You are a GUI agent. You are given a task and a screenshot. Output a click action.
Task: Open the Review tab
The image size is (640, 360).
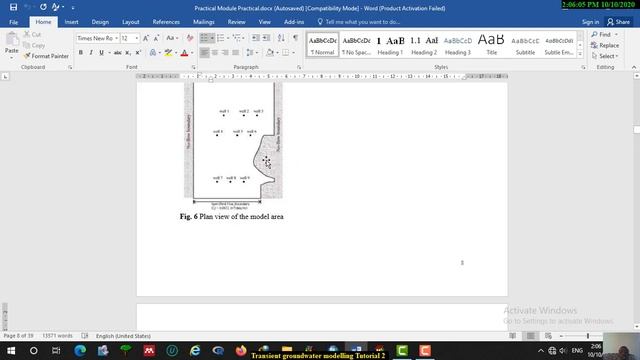point(236,22)
